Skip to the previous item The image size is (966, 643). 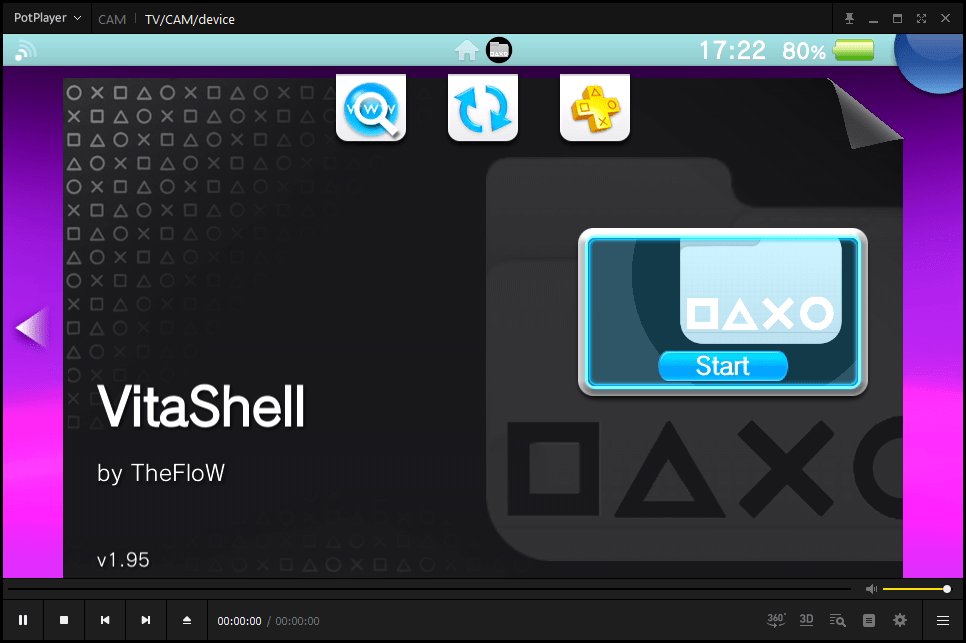[x=105, y=620]
